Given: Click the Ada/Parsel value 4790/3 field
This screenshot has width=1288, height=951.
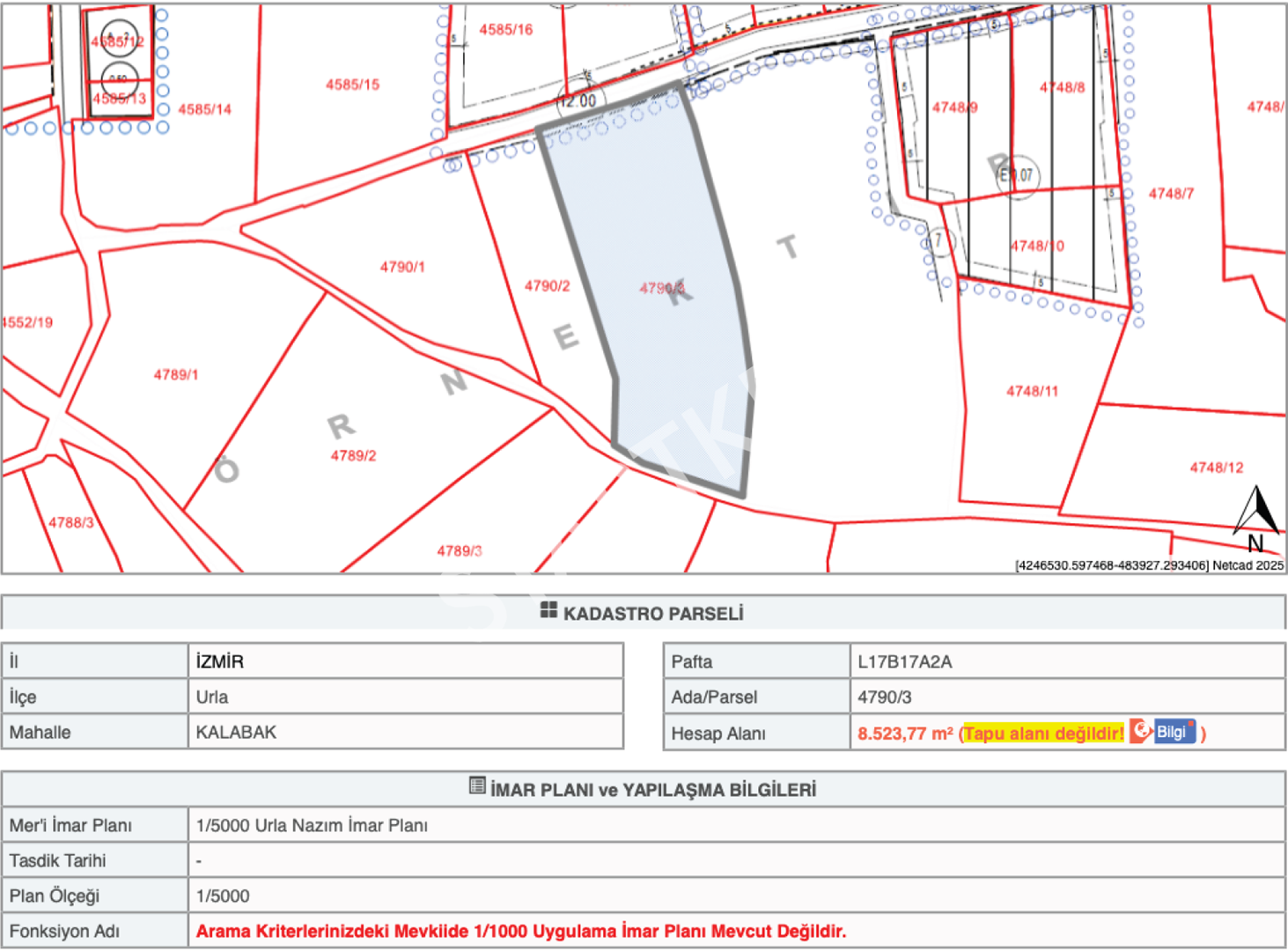Looking at the screenshot, I should pos(885,697).
